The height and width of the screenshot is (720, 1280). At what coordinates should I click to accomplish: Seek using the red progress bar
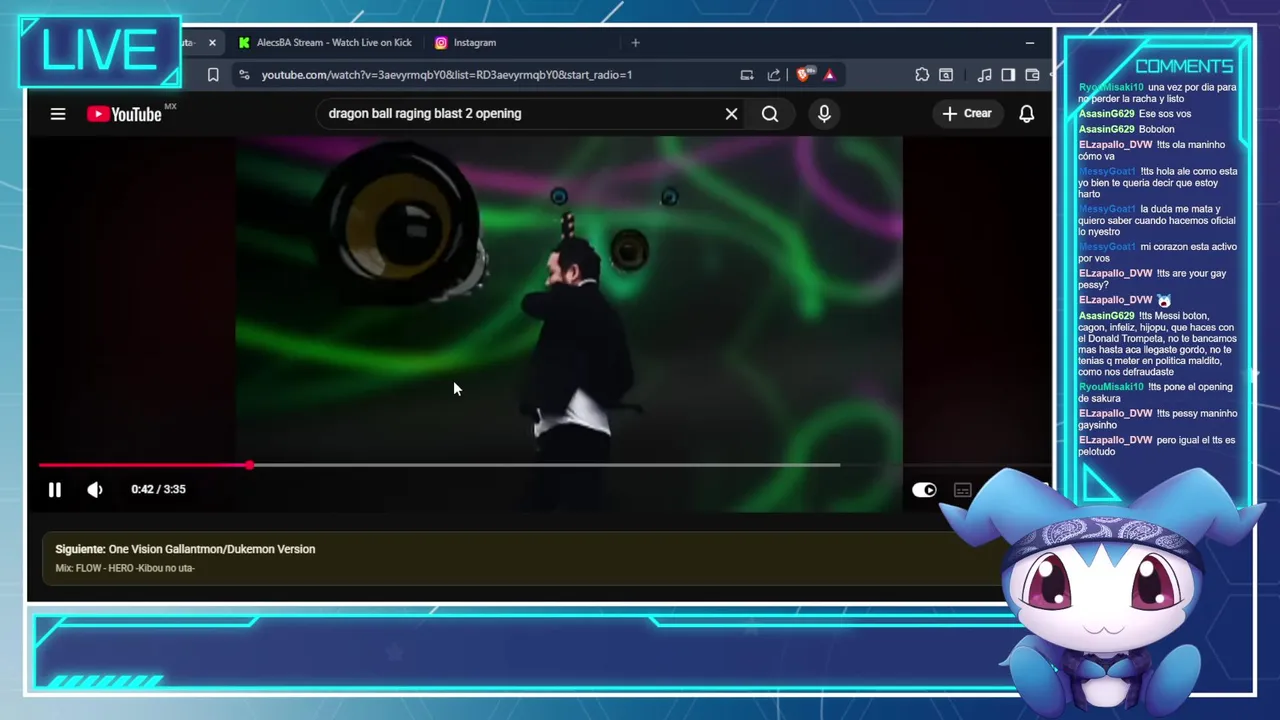[144, 465]
